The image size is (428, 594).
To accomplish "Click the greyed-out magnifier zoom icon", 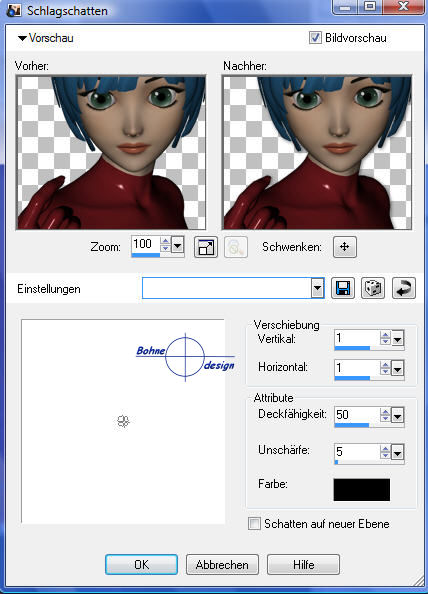I will click(236, 247).
